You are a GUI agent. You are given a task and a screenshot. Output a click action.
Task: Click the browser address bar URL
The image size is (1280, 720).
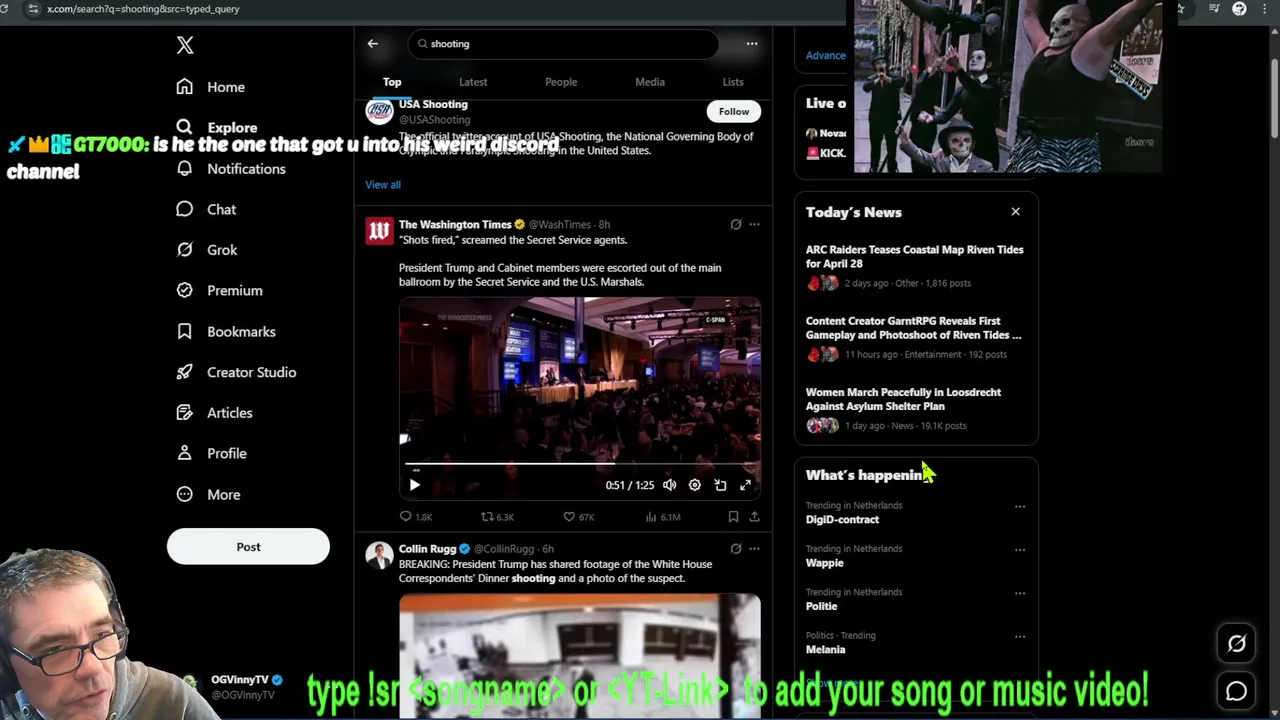click(143, 9)
